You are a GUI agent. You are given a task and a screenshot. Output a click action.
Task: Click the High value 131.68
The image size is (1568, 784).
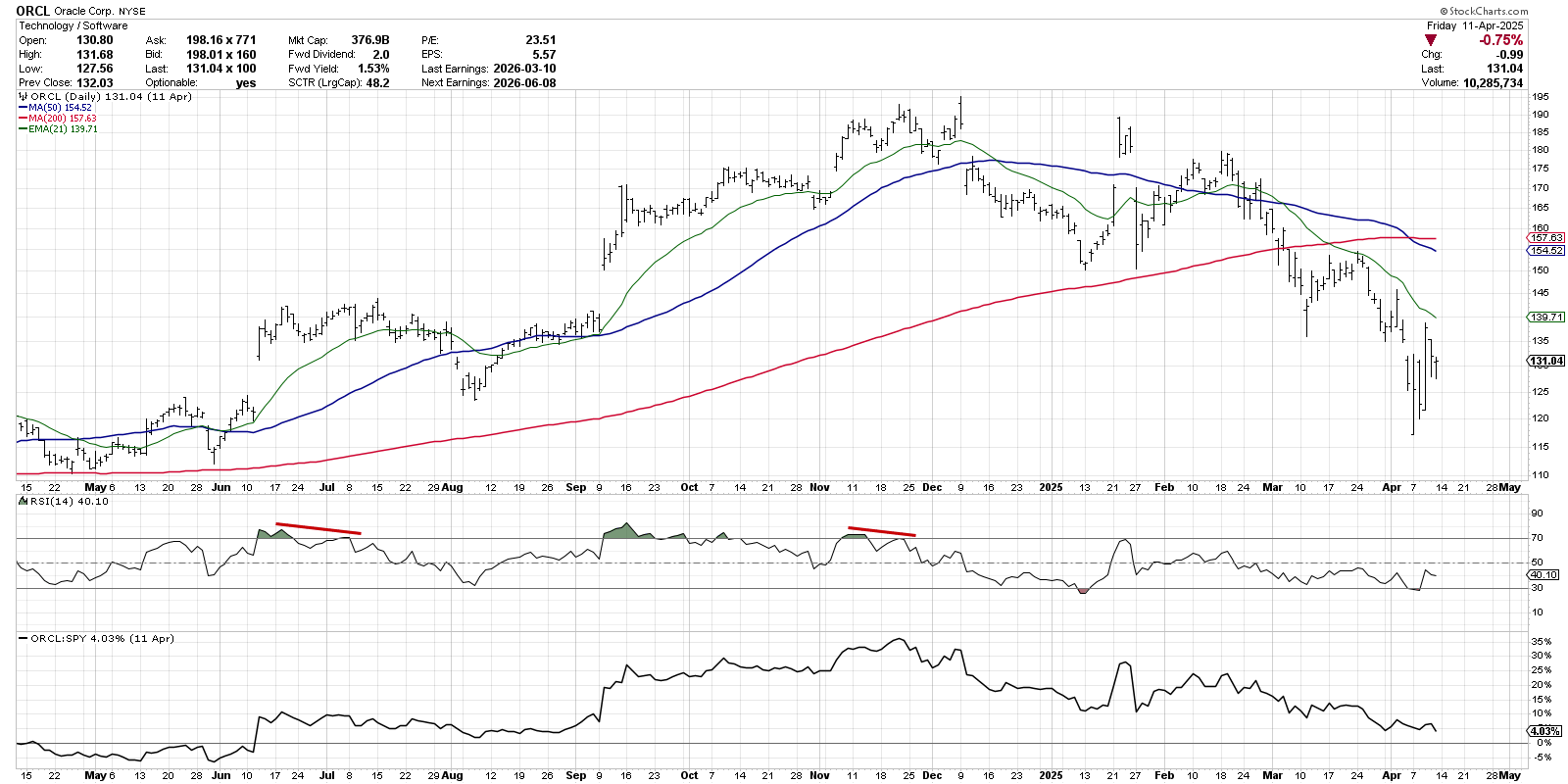tap(95, 55)
